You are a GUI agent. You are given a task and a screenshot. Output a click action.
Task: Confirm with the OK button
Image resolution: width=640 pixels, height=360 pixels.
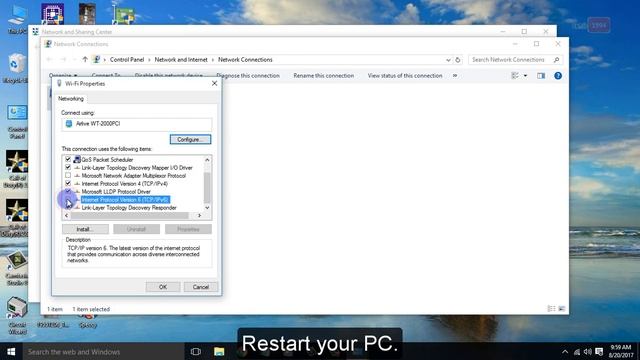163,287
